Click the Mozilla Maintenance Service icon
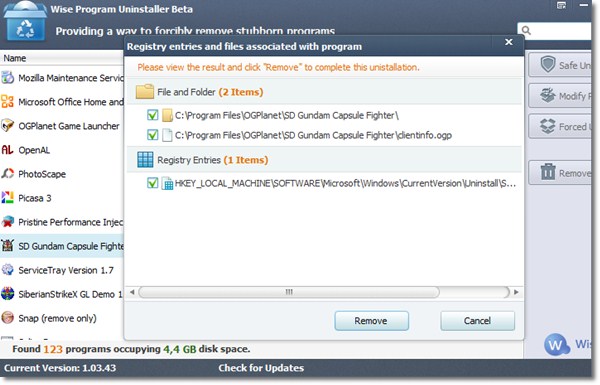600x385 pixels. (7, 78)
